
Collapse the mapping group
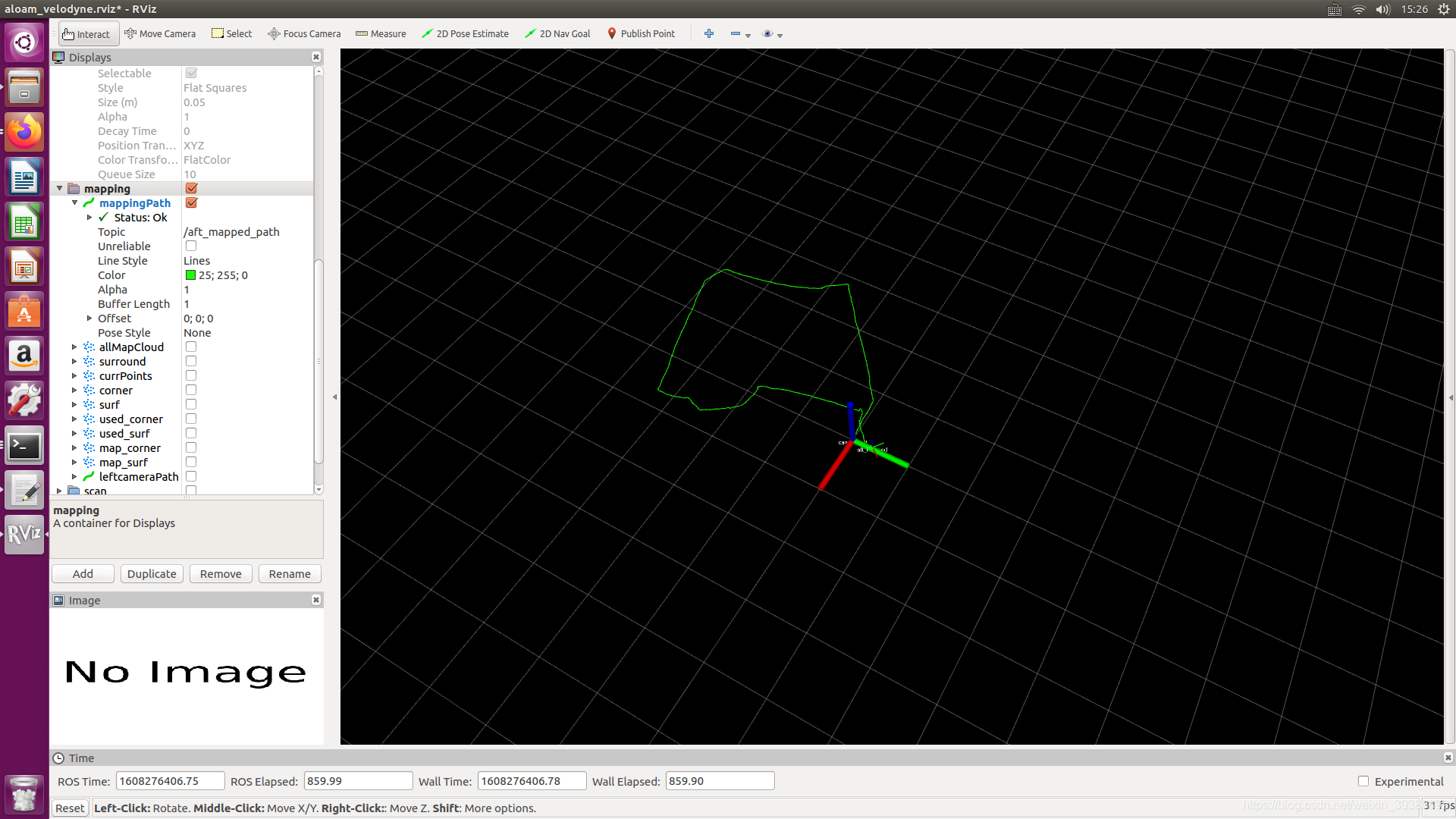pos(59,189)
